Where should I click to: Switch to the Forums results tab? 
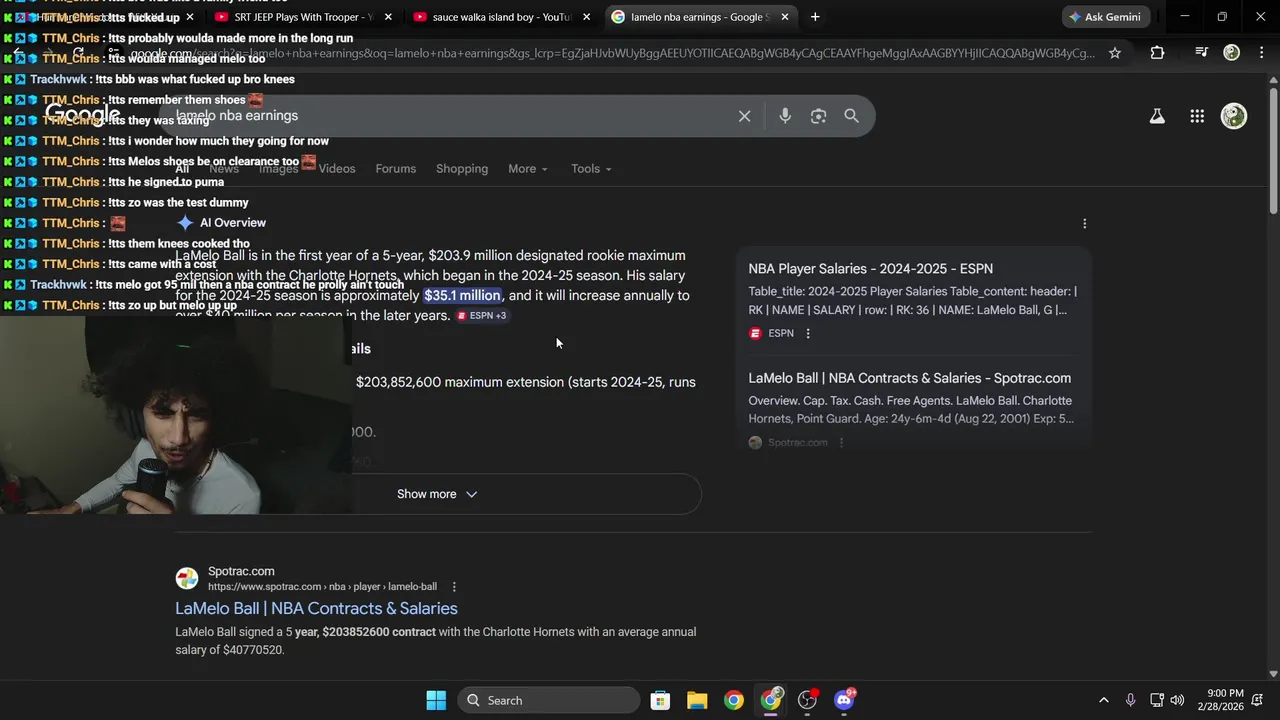point(396,169)
